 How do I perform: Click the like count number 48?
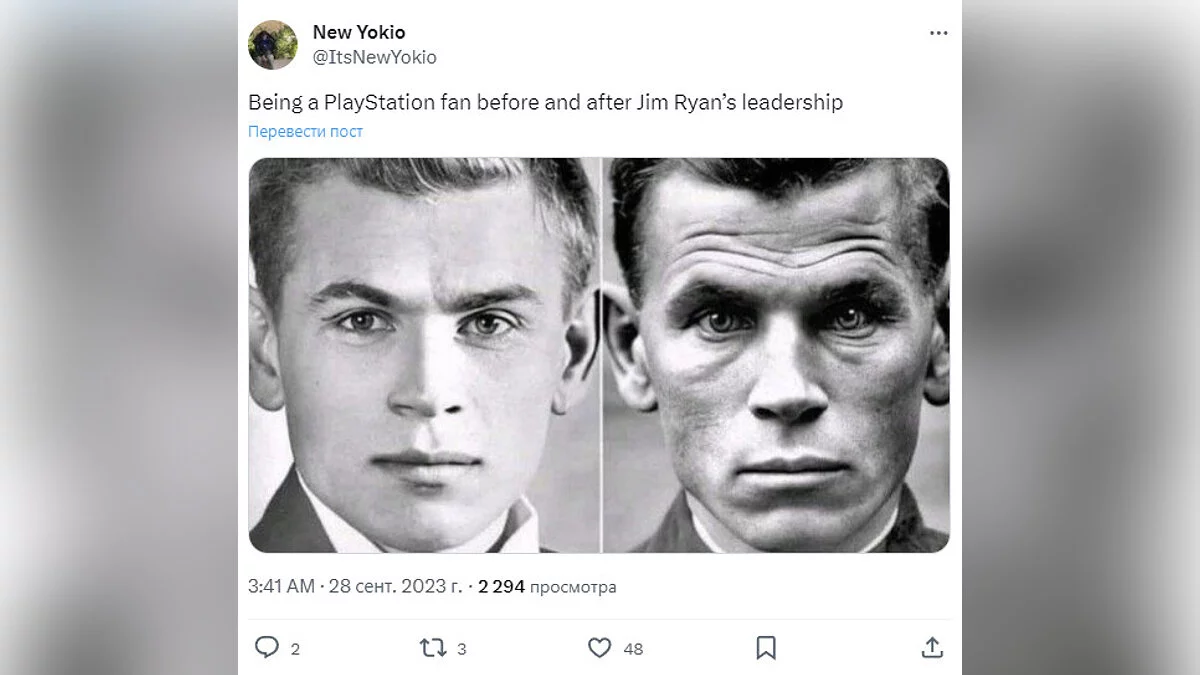tap(633, 649)
